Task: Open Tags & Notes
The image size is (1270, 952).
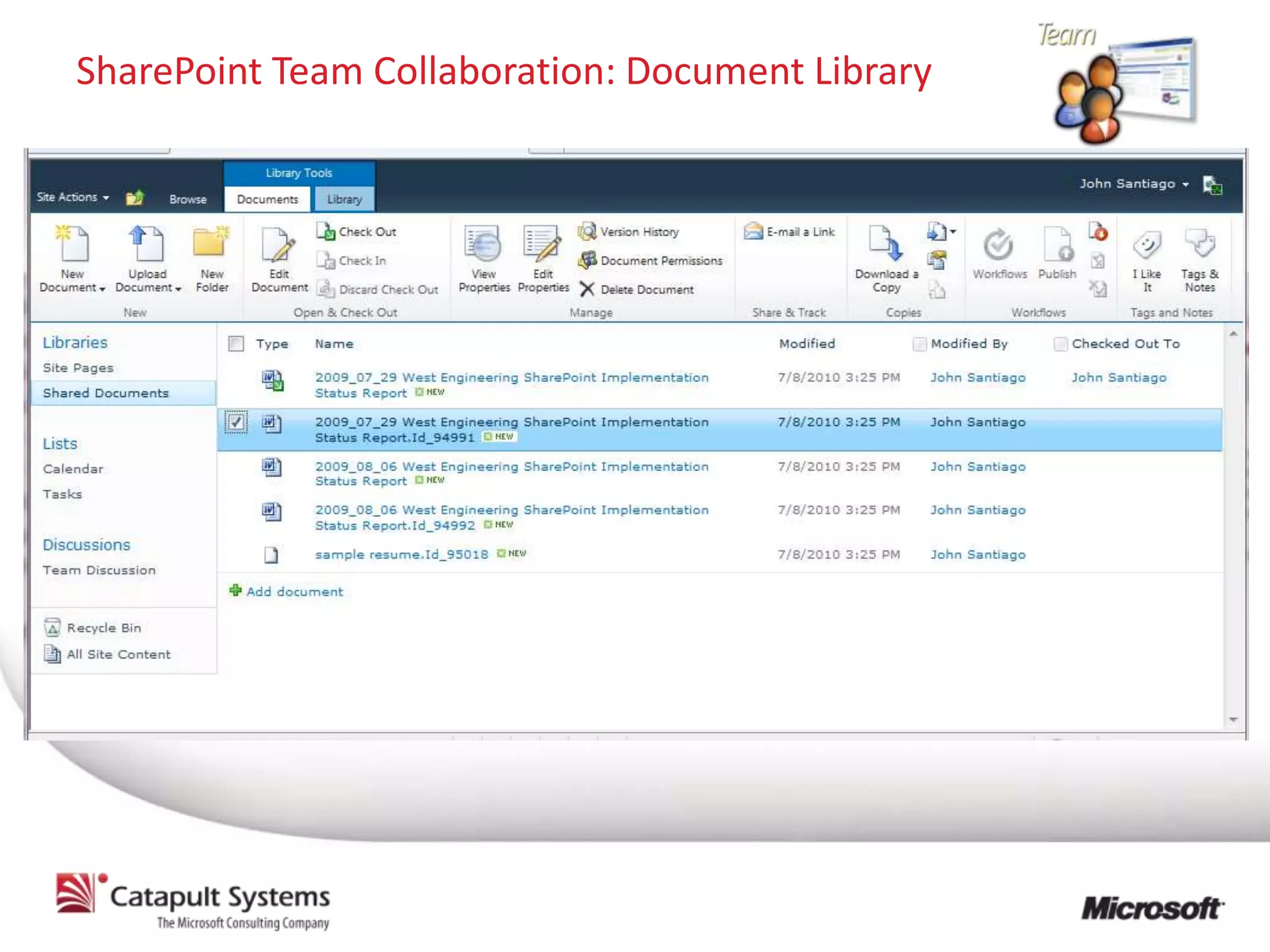Action: click(1199, 260)
